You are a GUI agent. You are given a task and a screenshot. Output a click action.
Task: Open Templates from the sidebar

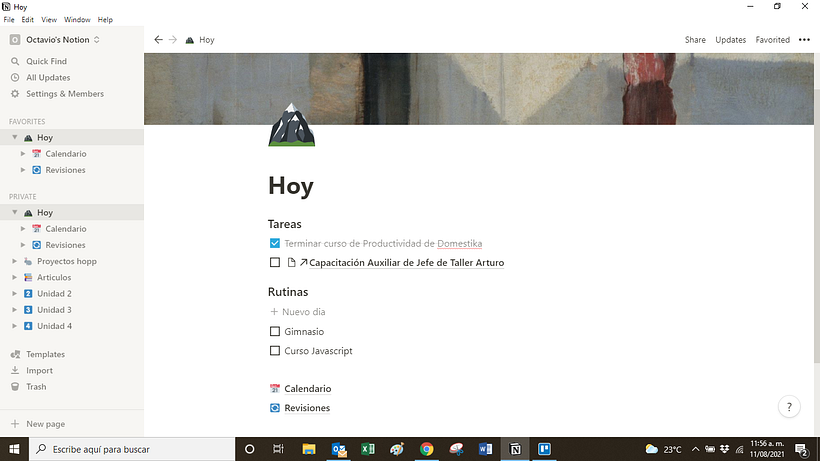coord(45,354)
